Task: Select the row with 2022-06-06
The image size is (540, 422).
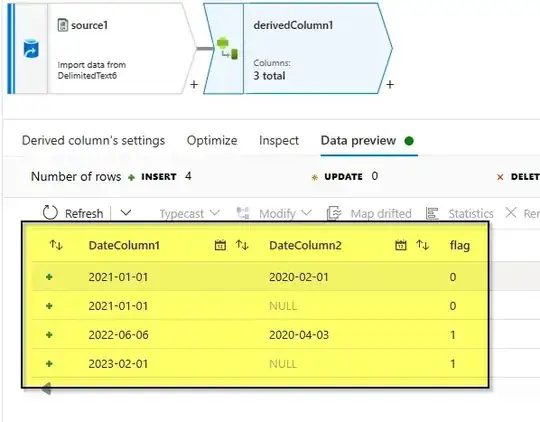Action: [260, 335]
